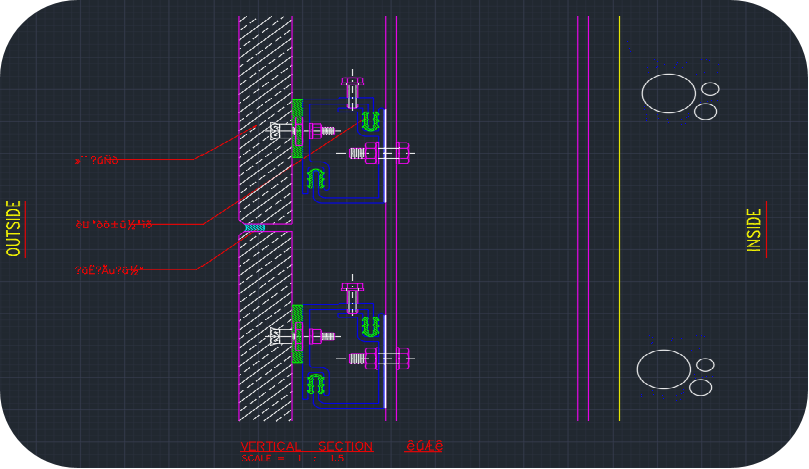Image resolution: width=809 pixels, height=469 pixels.
Task: Click the green pad on lower bracket
Action: [x=296, y=333]
